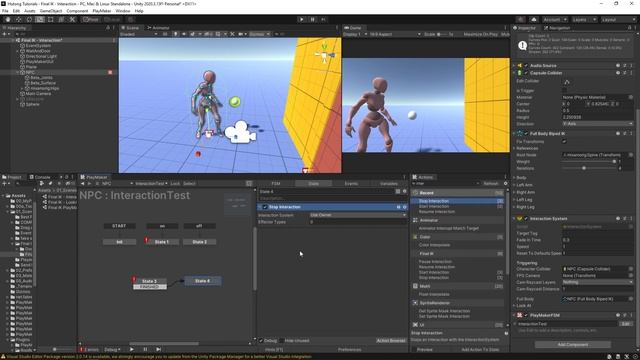640x360 pixels.
Task: Click the PlayMaker pause button at bottom
Action: click(x=145, y=349)
